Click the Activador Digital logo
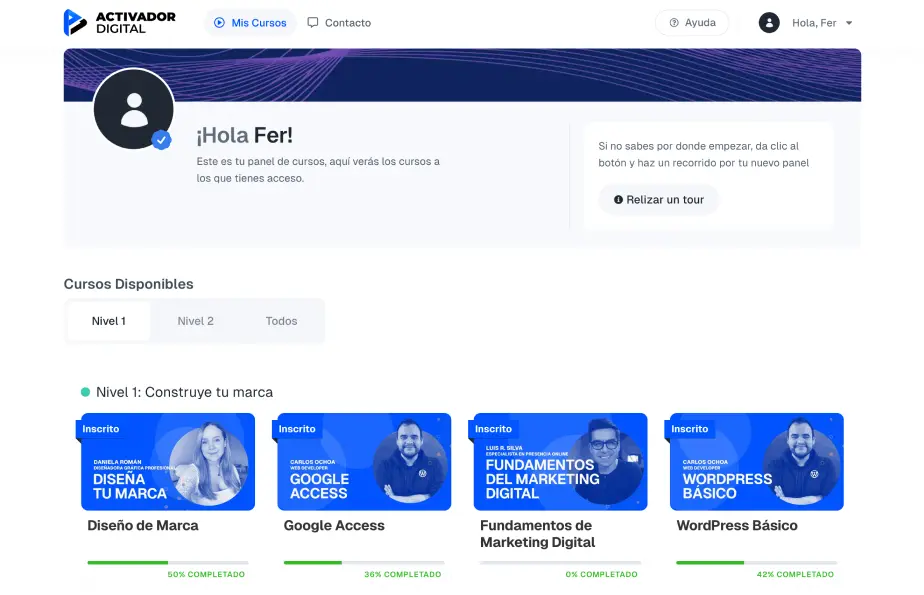This screenshot has width=924, height=595. [x=119, y=22]
